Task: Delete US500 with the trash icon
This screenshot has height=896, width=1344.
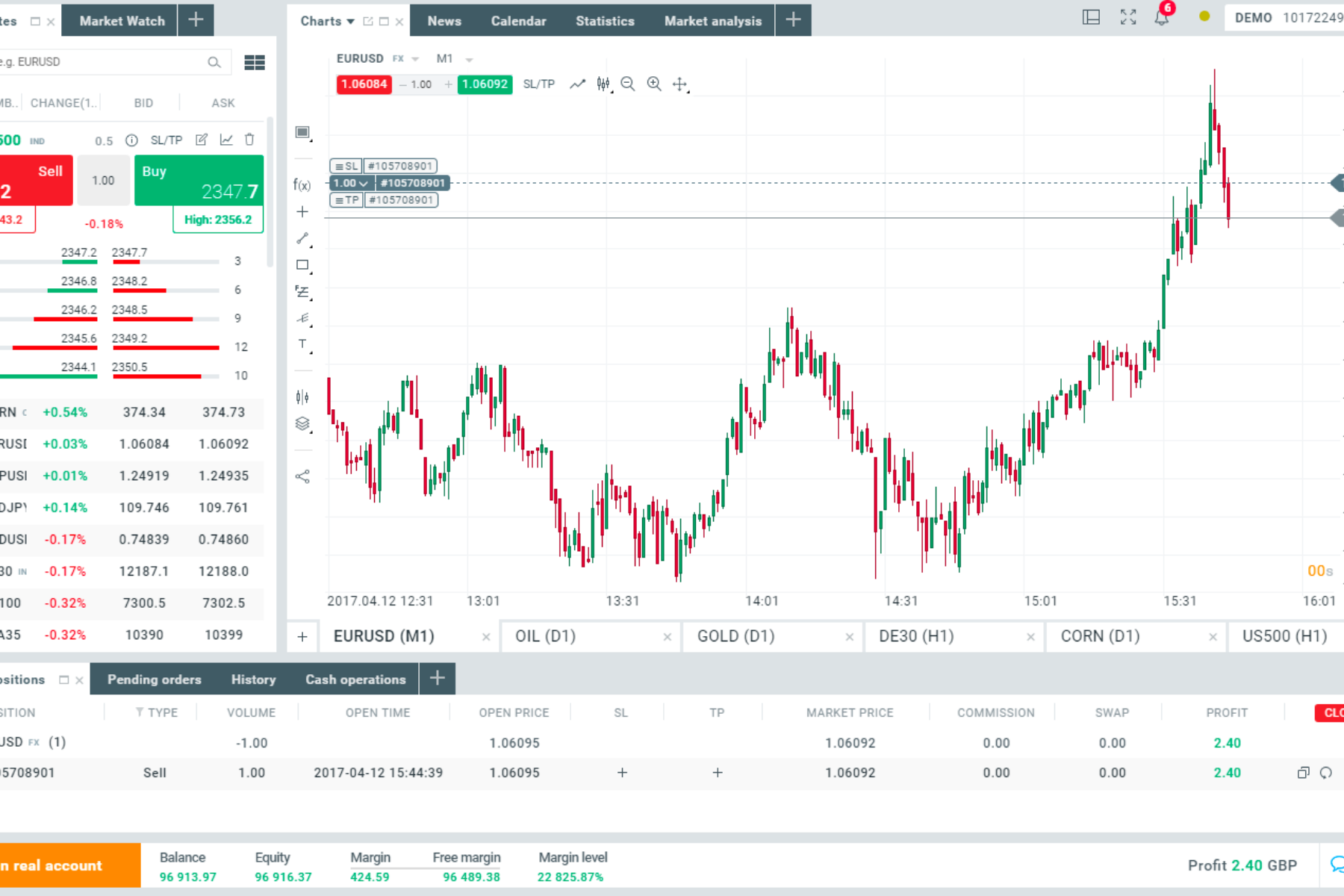Action: [x=249, y=140]
